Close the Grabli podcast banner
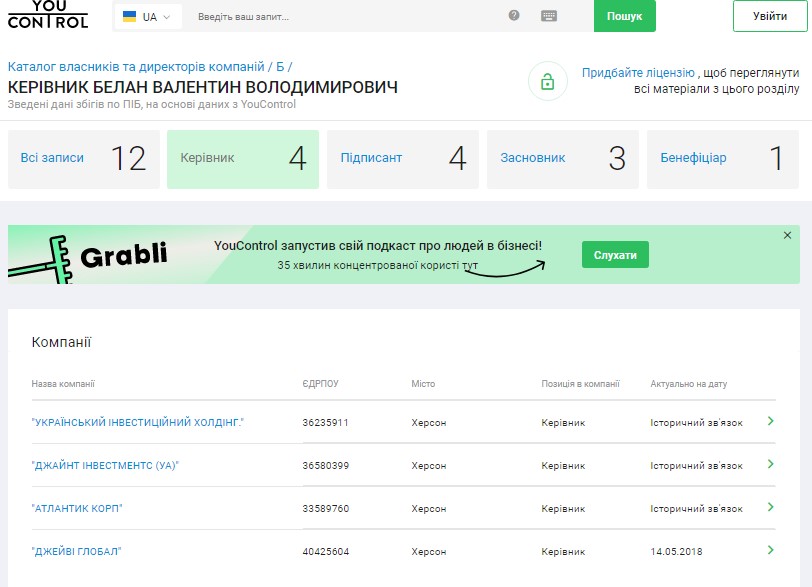This screenshot has width=812, height=587. click(787, 235)
